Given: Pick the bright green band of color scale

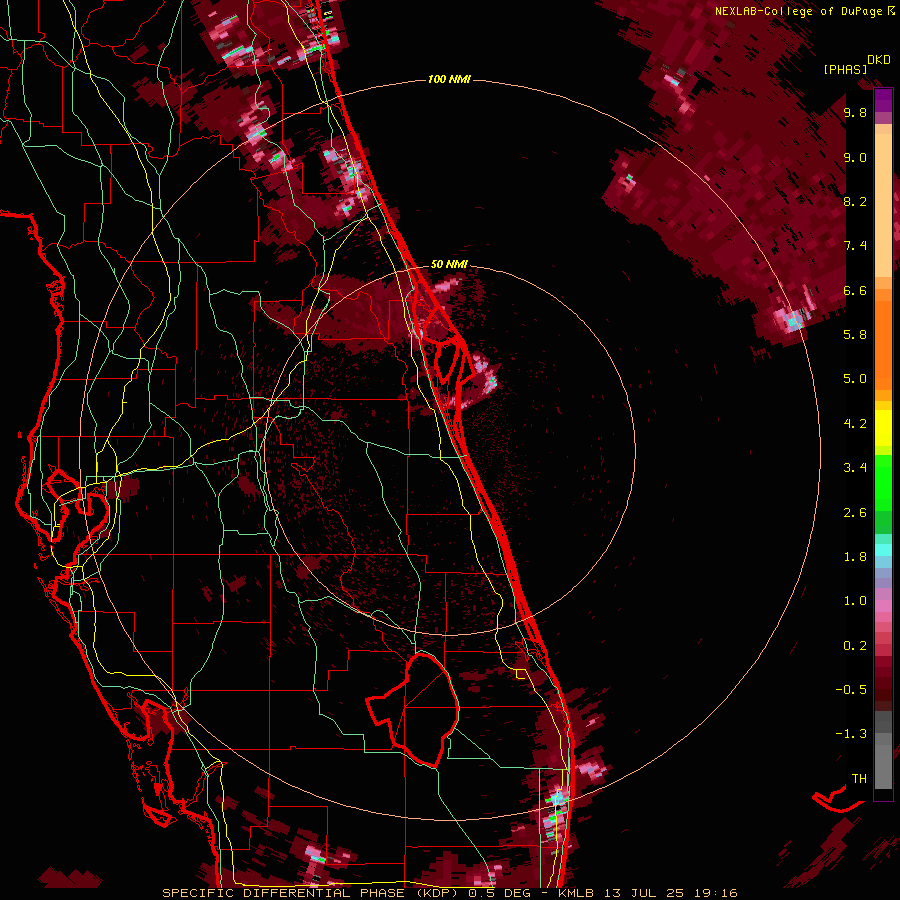Looking at the screenshot, I should coord(883,482).
